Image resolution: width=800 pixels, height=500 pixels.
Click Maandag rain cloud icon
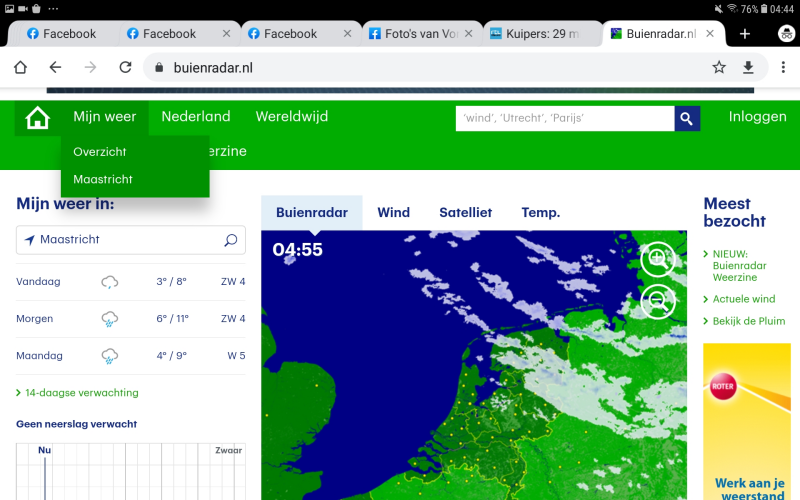[x=109, y=356]
